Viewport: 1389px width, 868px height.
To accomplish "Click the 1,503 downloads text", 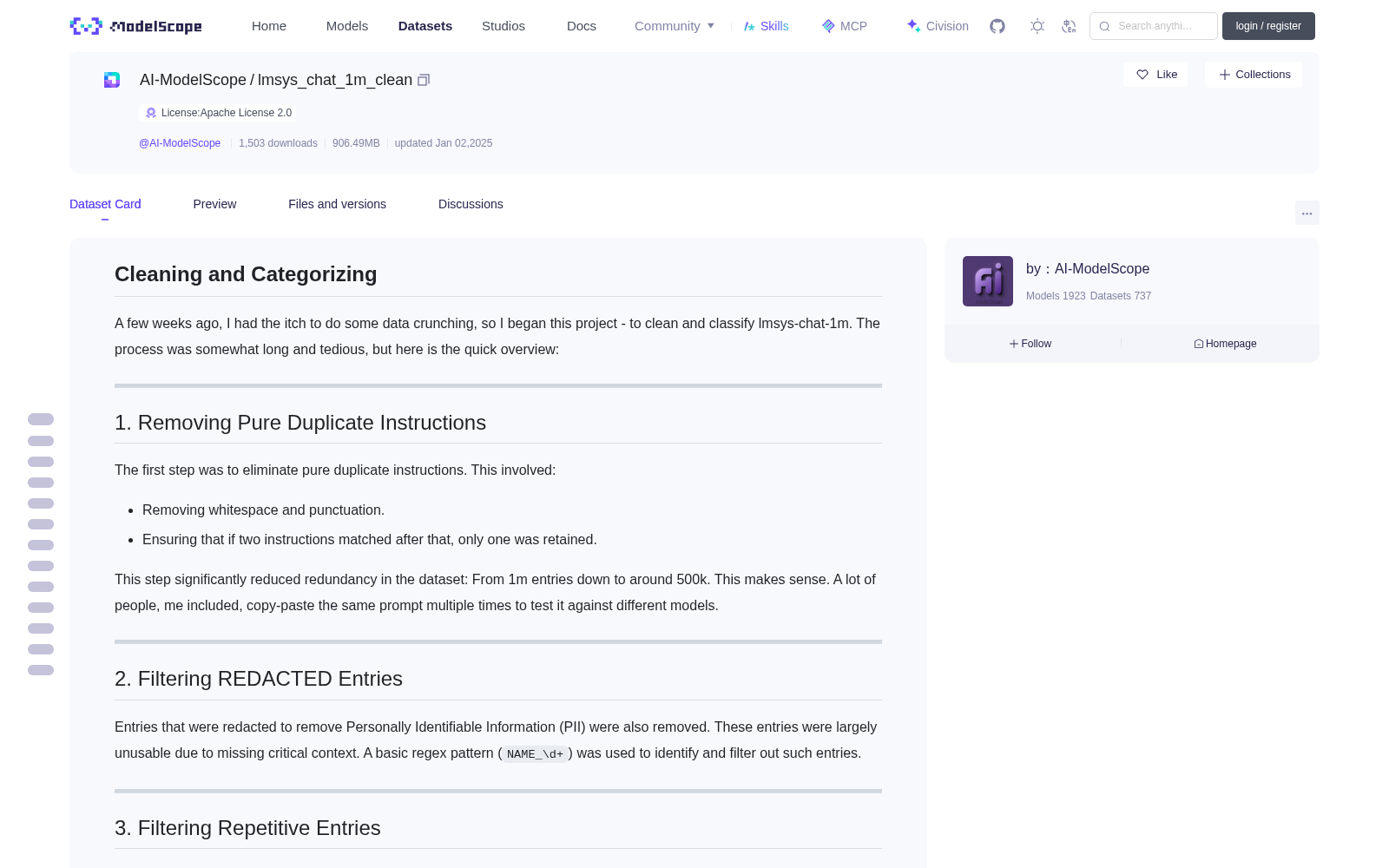I will (278, 143).
